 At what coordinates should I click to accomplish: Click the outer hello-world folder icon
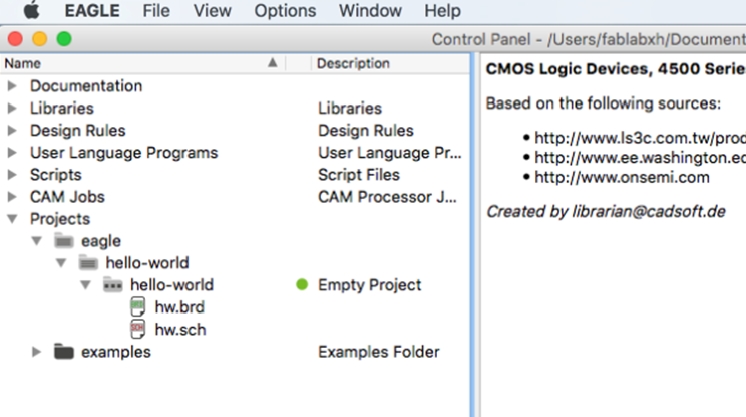(88, 262)
